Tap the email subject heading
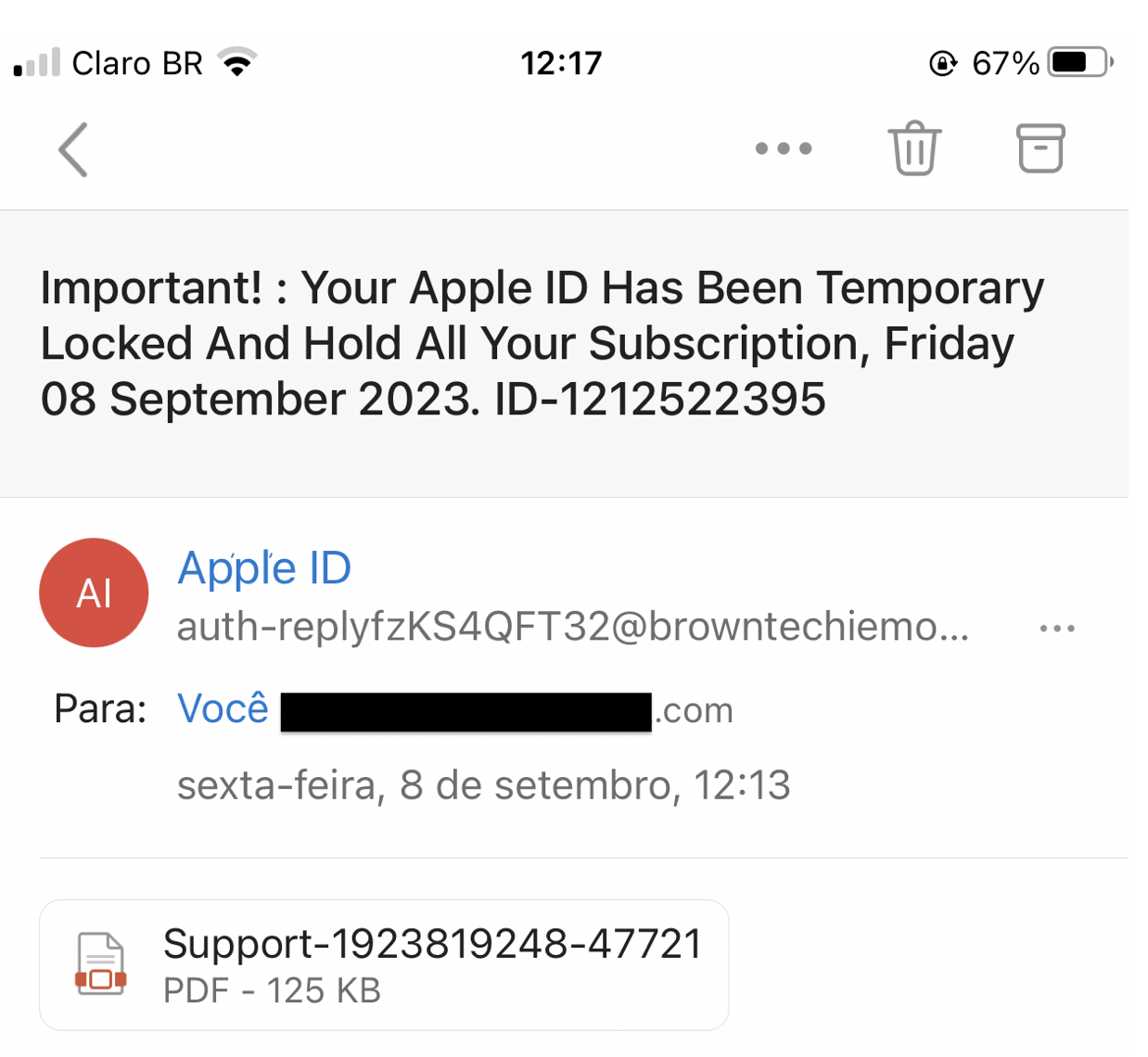The width and height of the screenshot is (1148, 1057). click(x=542, y=343)
